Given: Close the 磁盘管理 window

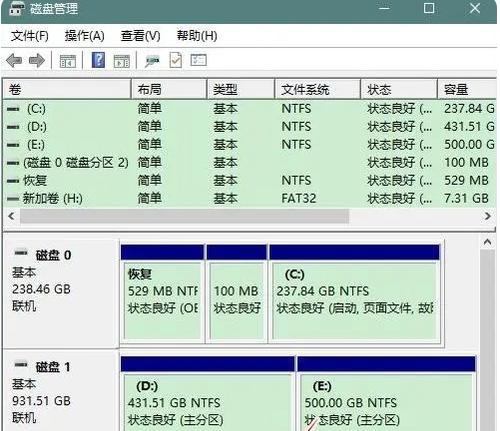Looking at the screenshot, I should (475, 8).
